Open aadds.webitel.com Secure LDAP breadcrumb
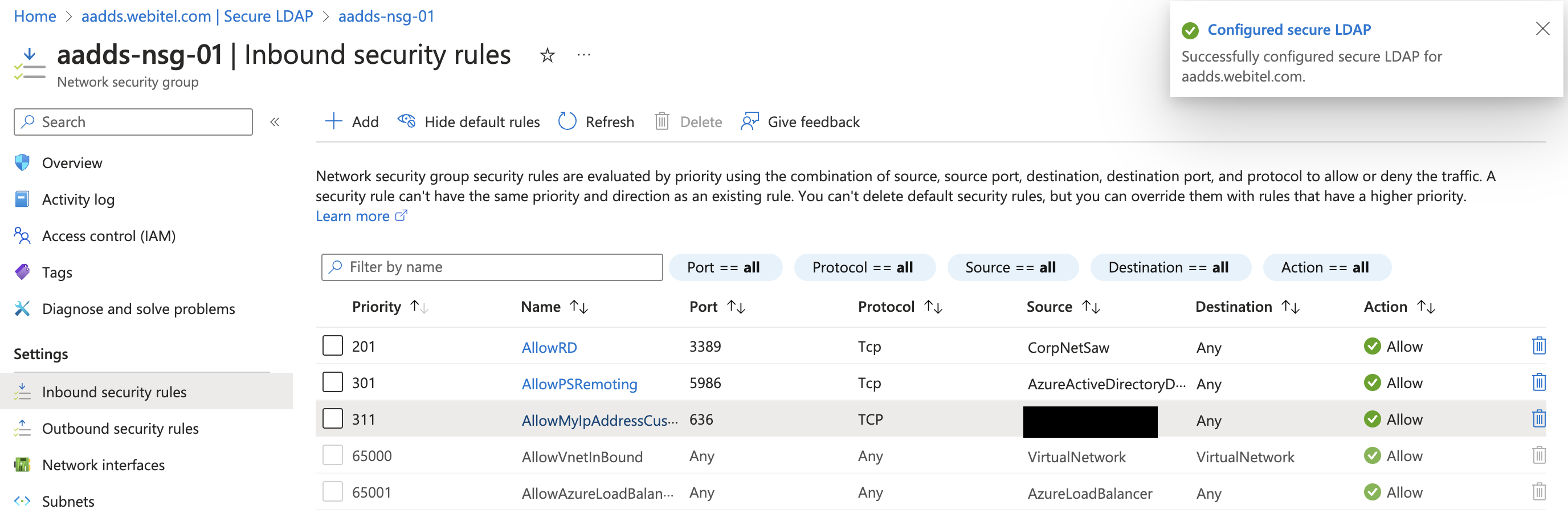Image resolution: width=1568 pixels, height=513 pixels. [197, 17]
